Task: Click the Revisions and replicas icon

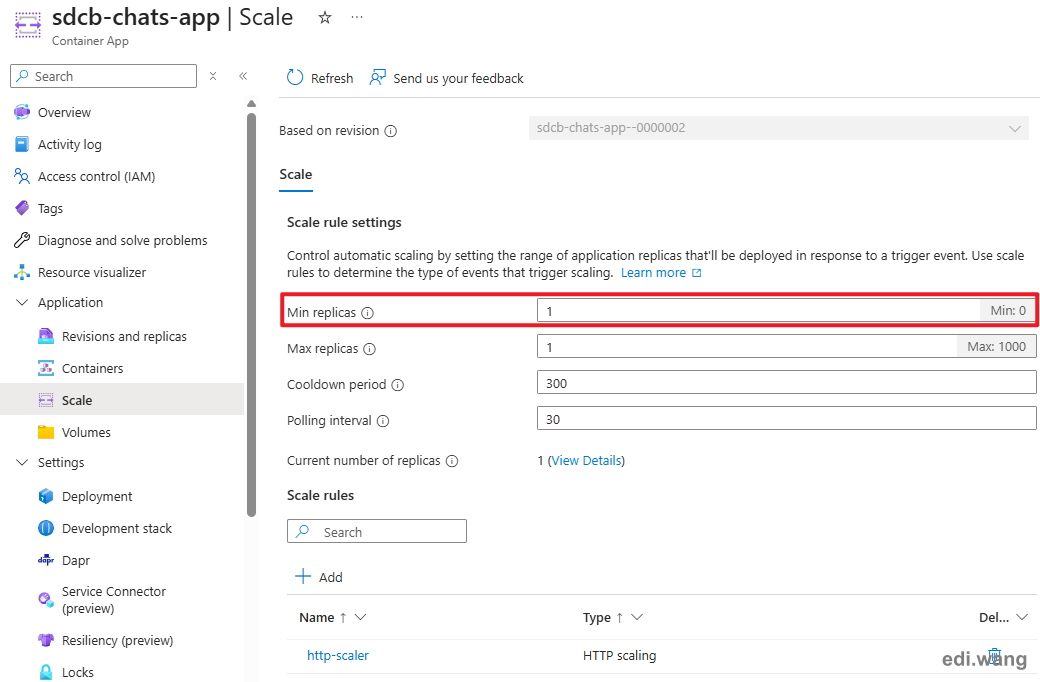Action: pyautogui.click(x=46, y=336)
